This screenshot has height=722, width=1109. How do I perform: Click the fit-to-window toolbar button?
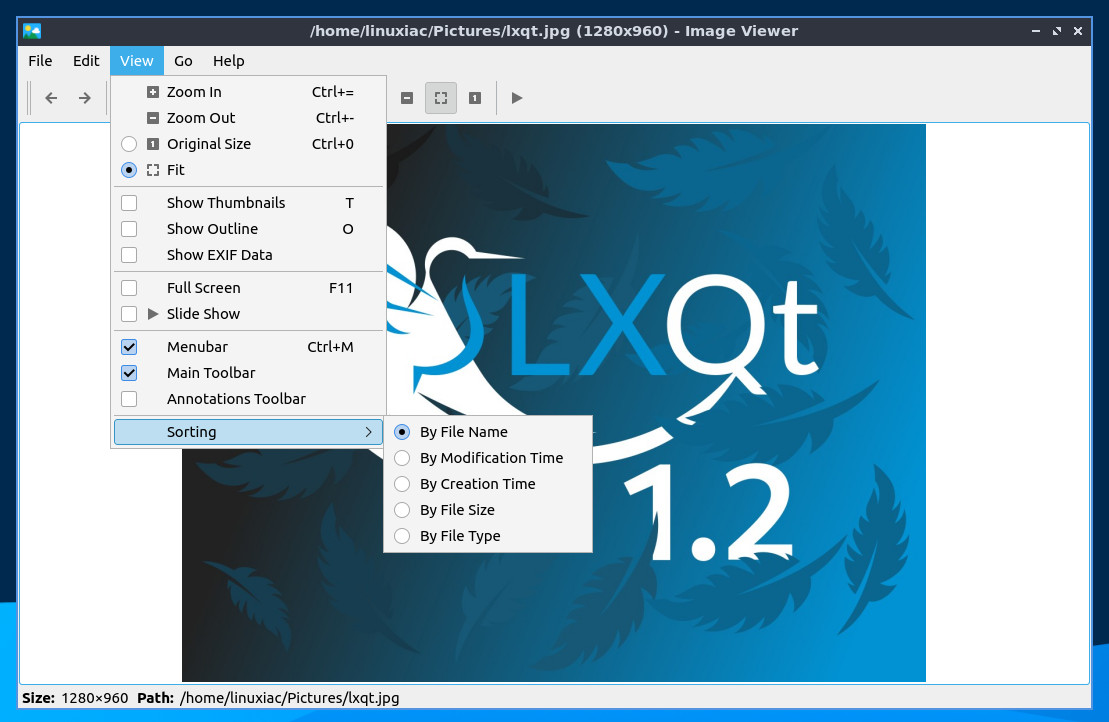441,98
